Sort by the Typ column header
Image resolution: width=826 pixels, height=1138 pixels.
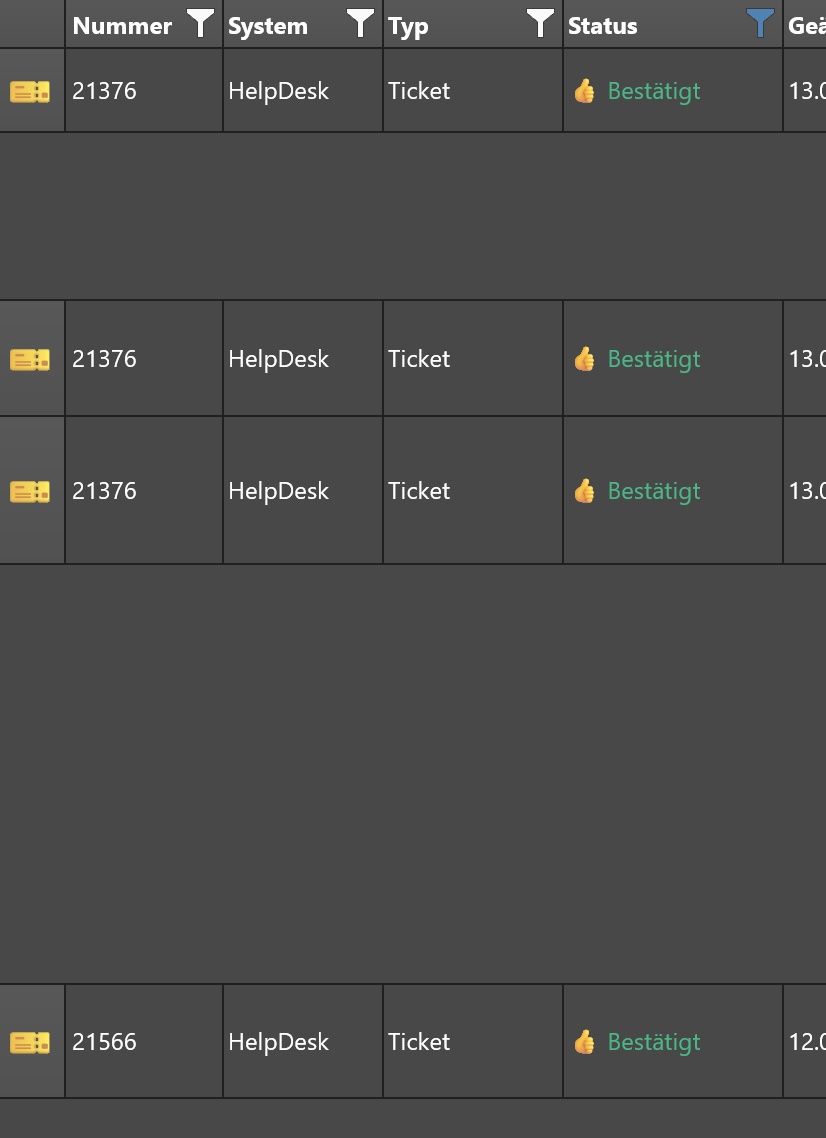pyautogui.click(x=408, y=27)
